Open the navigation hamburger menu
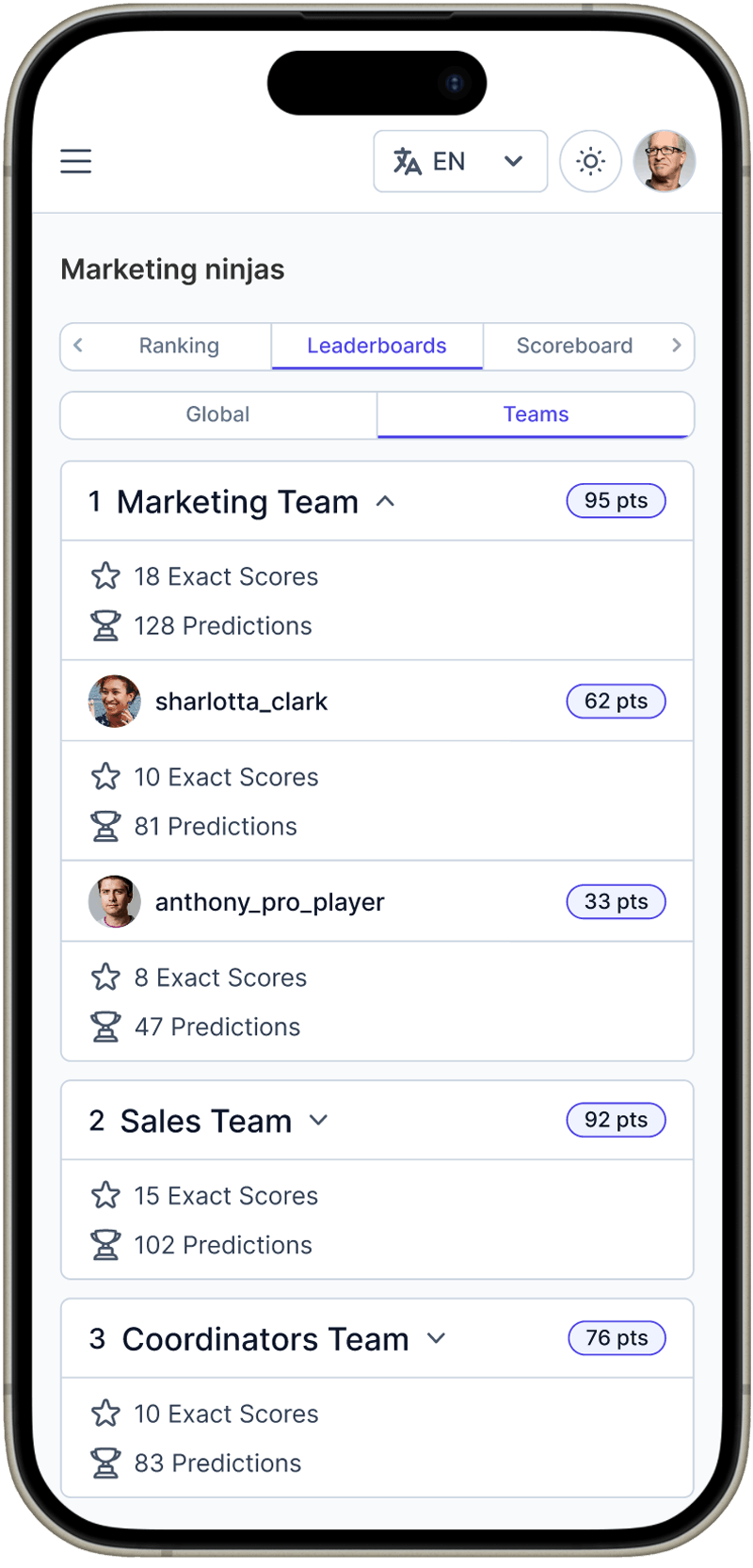The image size is (753, 1568). (x=75, y=161)
